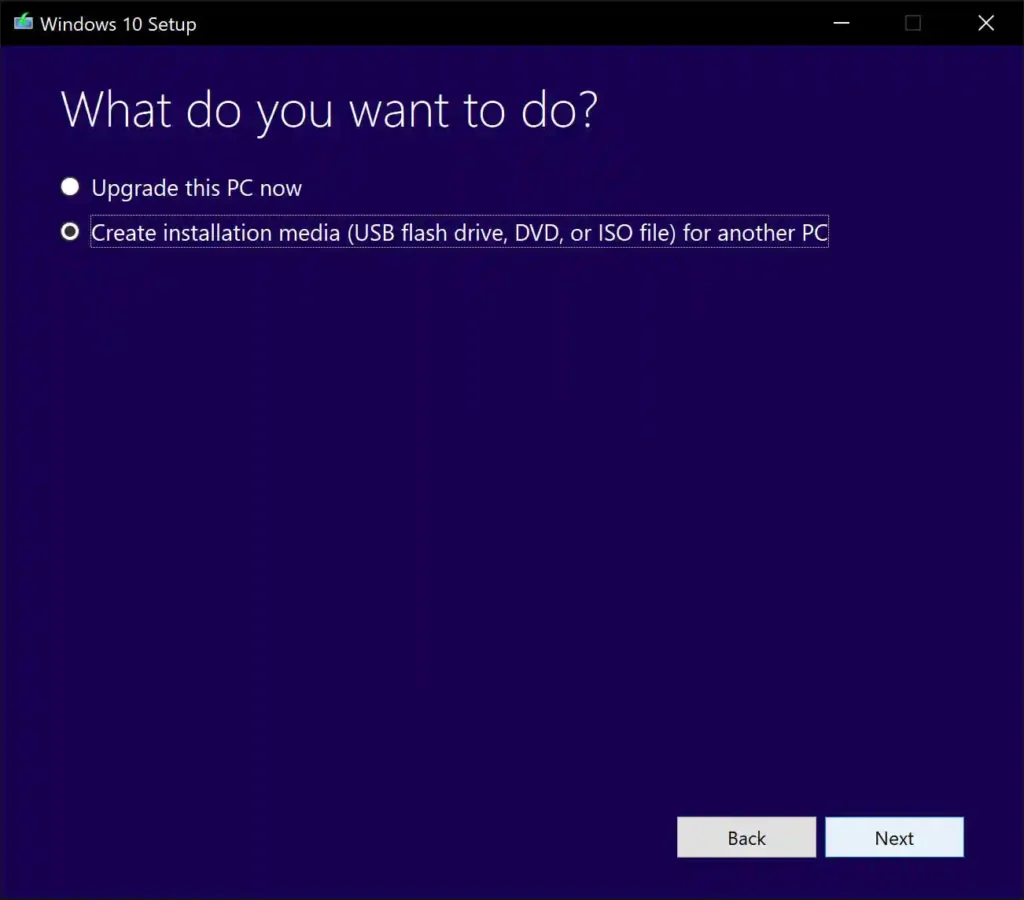Close the Windows 10 Setup window
Viewport: 1024px width, 900px height.
986,23
